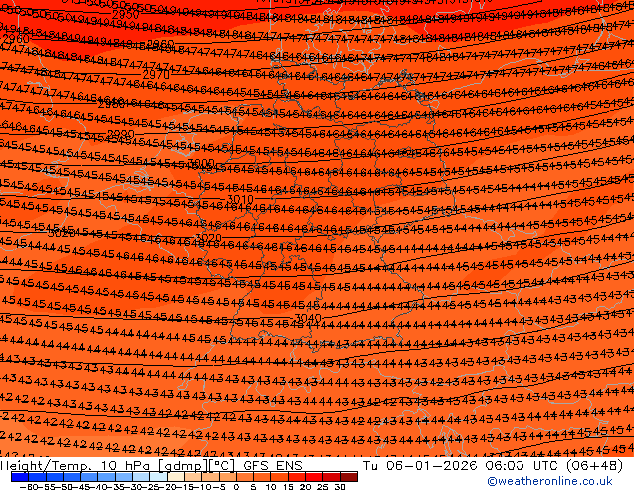Viewport: 634px width, 490px height.
Task: Click the 2970 contour label
Action: pos(156,75)
